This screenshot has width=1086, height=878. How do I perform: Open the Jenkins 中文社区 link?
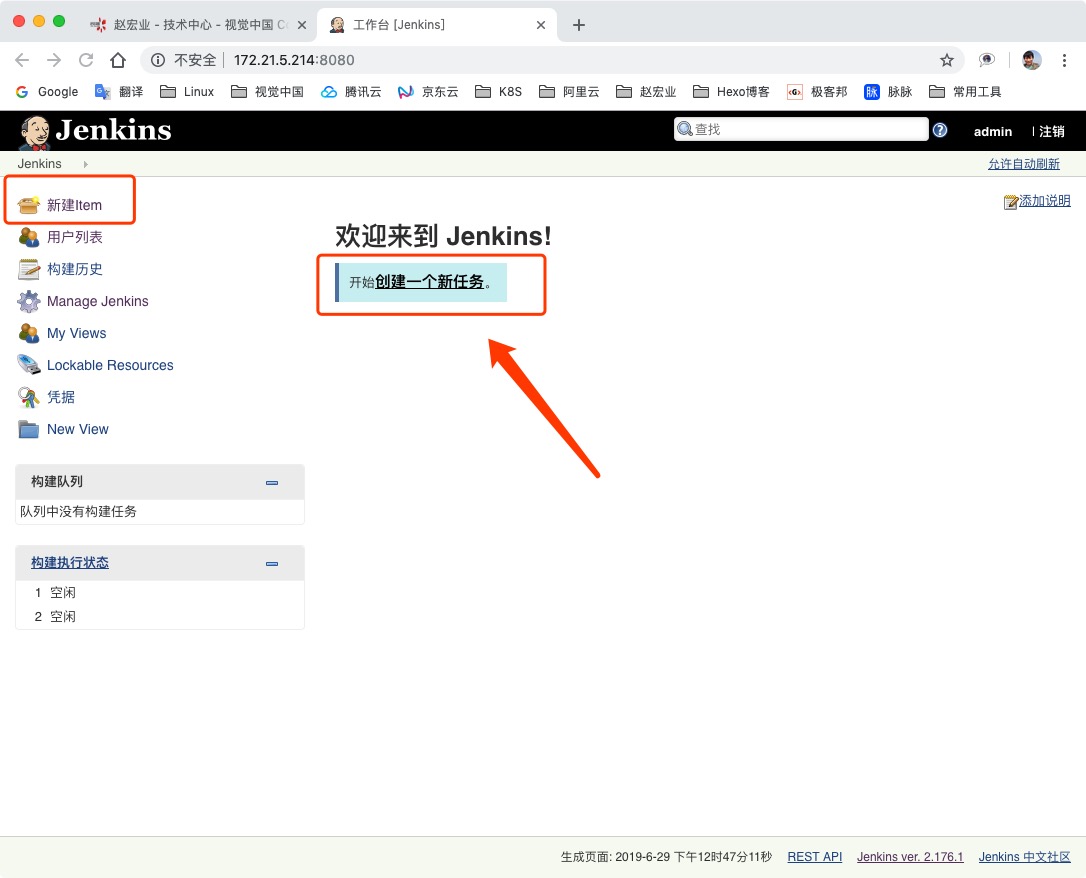point(1024,857)
